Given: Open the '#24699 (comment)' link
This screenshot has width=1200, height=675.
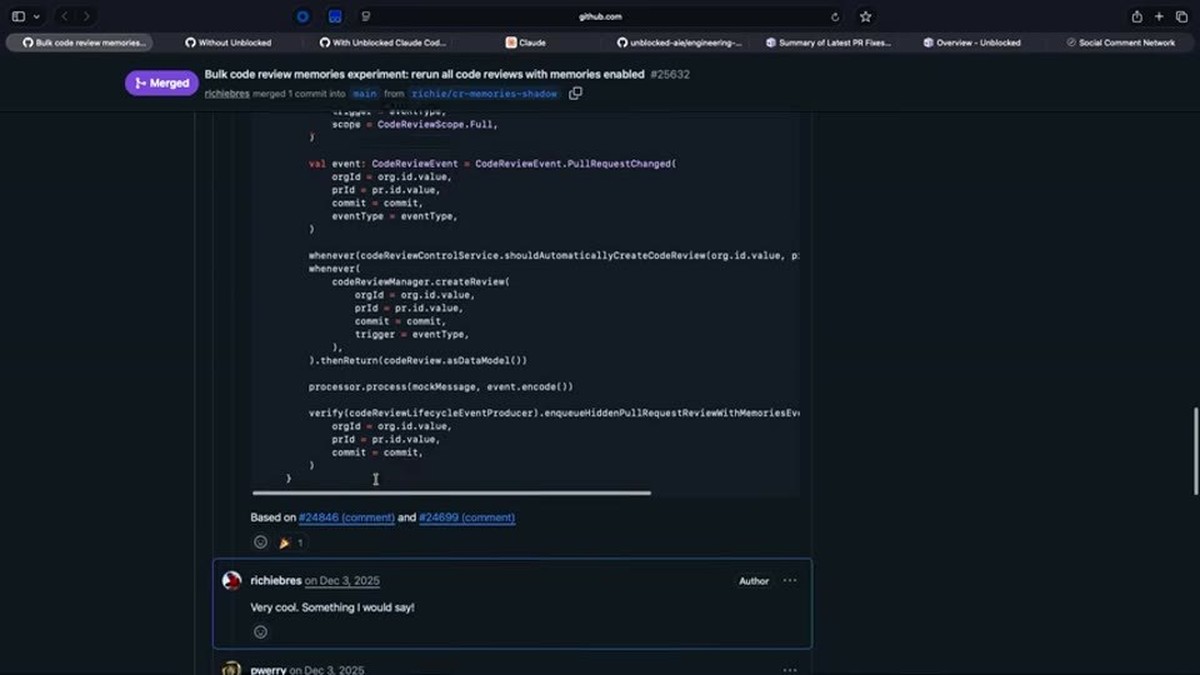Looking at the screenshot, I should [467, 517].
